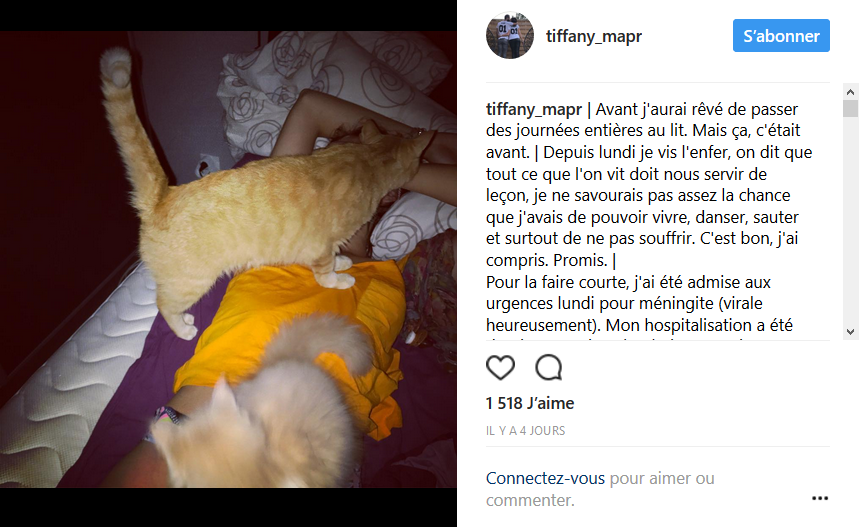Image resolution: width=859 pixels, height=527 pixels.
Task: Open the three-dot more options menu
Action: pyautogui.click(x=820, y=498)
